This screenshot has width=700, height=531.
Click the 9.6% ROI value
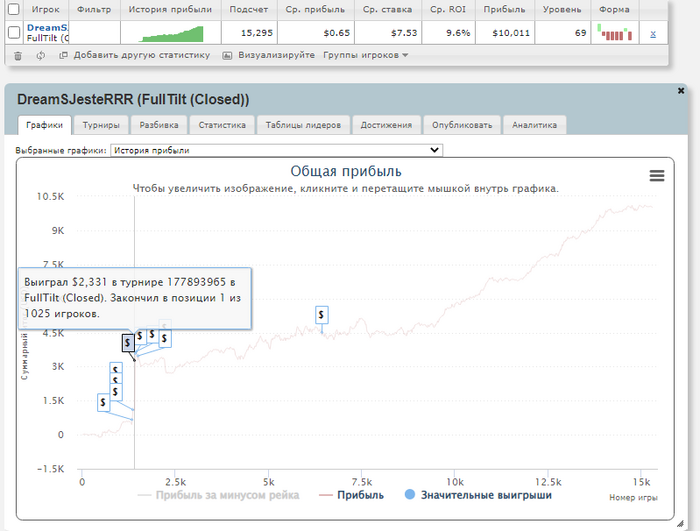point(458,33)
